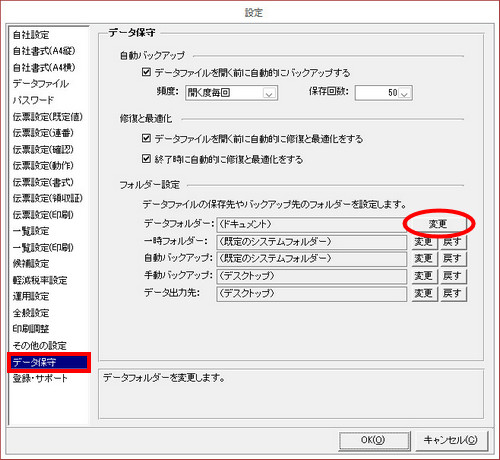Select 登録・サポート in the list
The width and height of the screenshot is (500, 460).
[x=40, y=378]
